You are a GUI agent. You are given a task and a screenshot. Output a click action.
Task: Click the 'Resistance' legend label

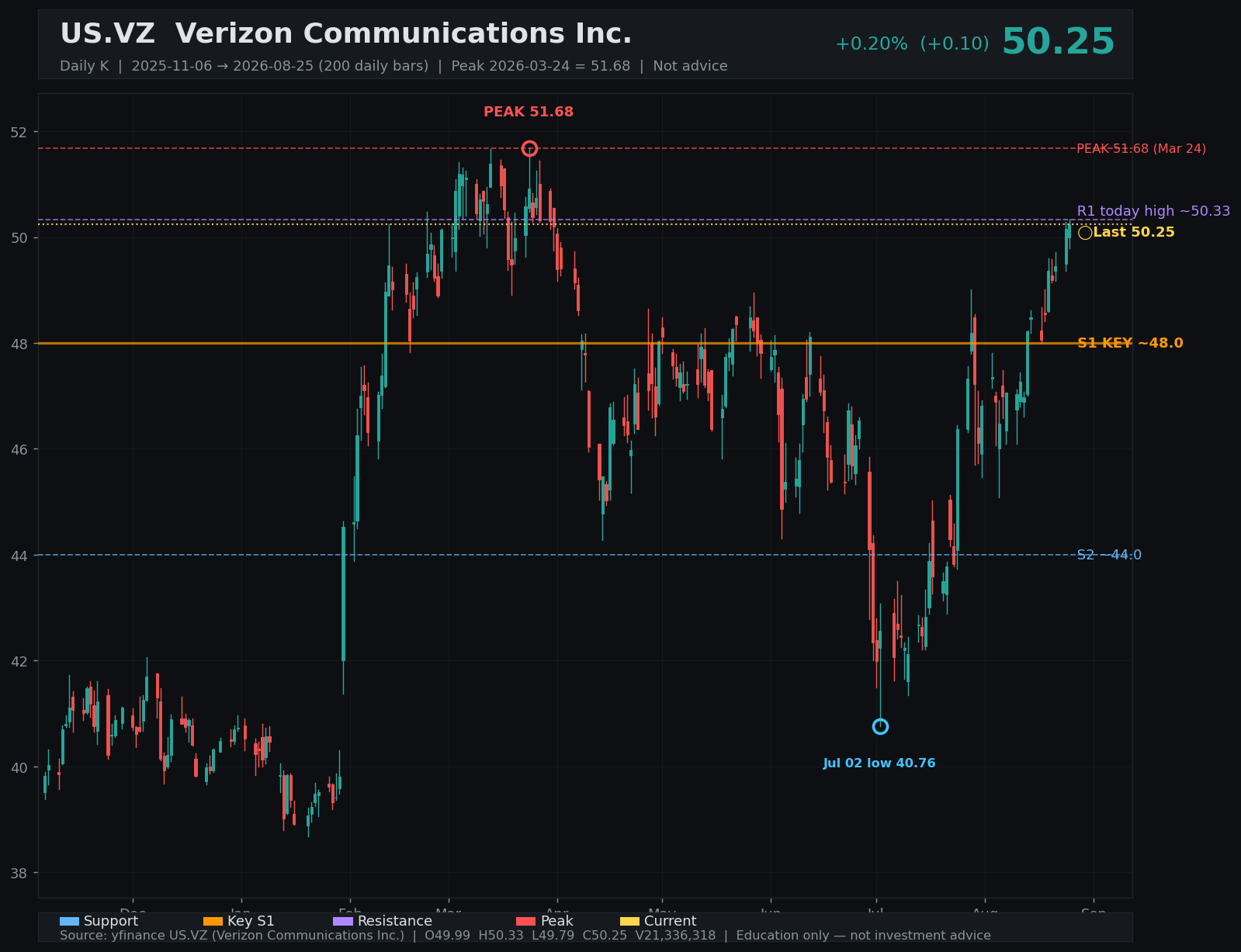point(395,921)
